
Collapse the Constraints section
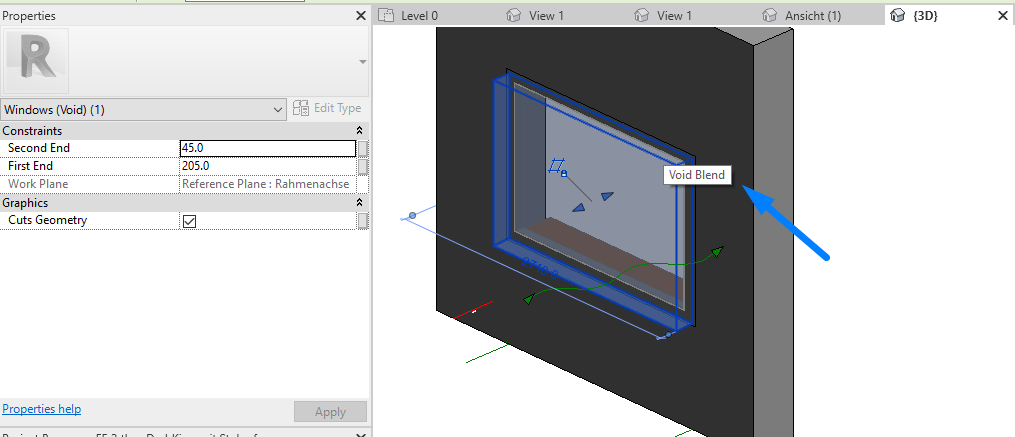tap(360, 131)
